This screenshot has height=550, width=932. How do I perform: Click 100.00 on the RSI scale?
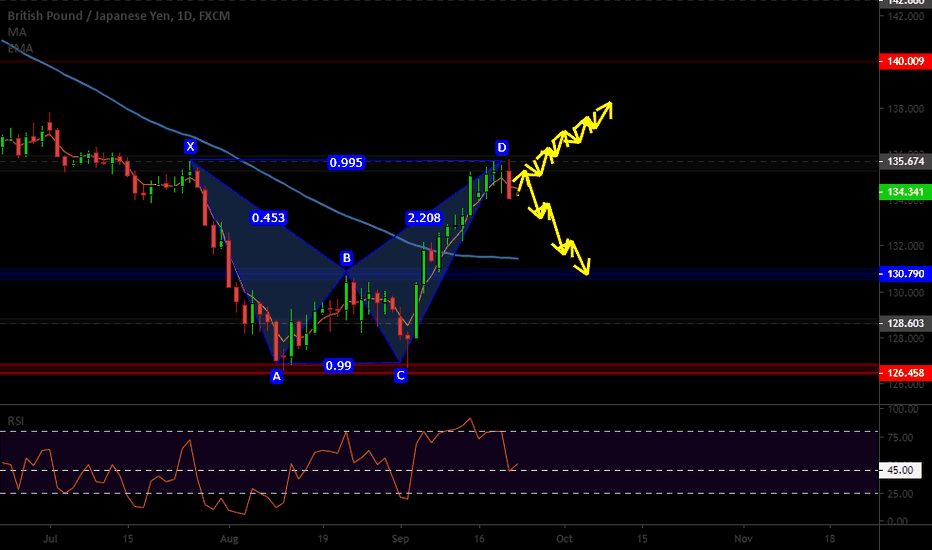coord(902,409)
